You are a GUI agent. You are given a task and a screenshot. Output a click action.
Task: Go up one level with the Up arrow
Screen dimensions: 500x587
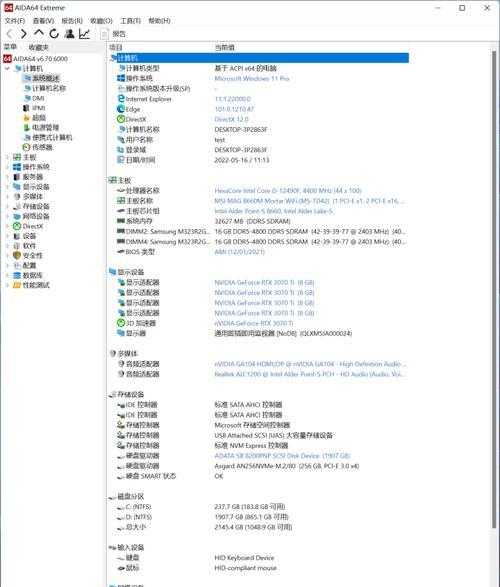[x=39, y=33]
